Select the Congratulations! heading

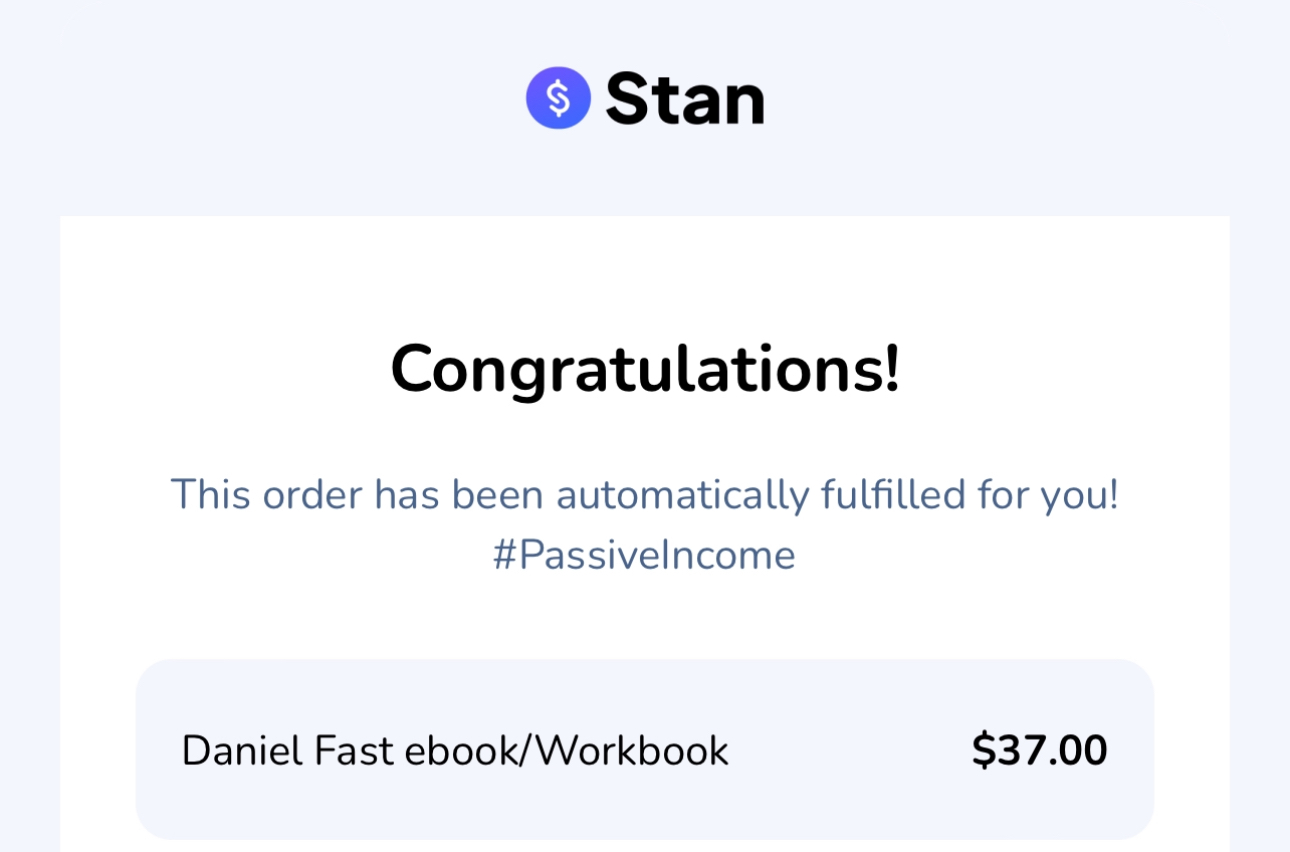(x=645, y=369)
